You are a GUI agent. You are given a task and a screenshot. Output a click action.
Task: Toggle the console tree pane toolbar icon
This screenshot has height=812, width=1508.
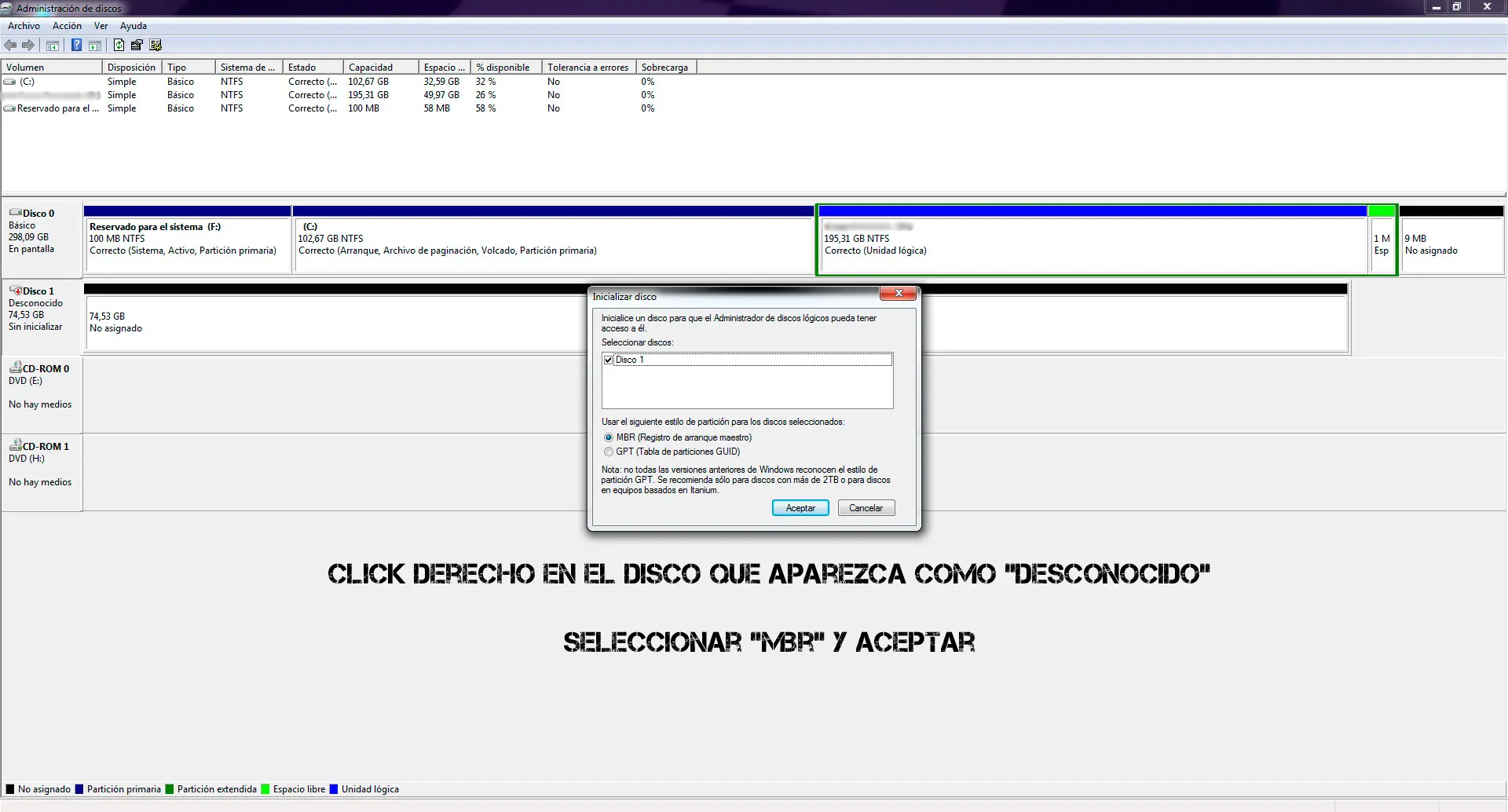click(53, 46)
